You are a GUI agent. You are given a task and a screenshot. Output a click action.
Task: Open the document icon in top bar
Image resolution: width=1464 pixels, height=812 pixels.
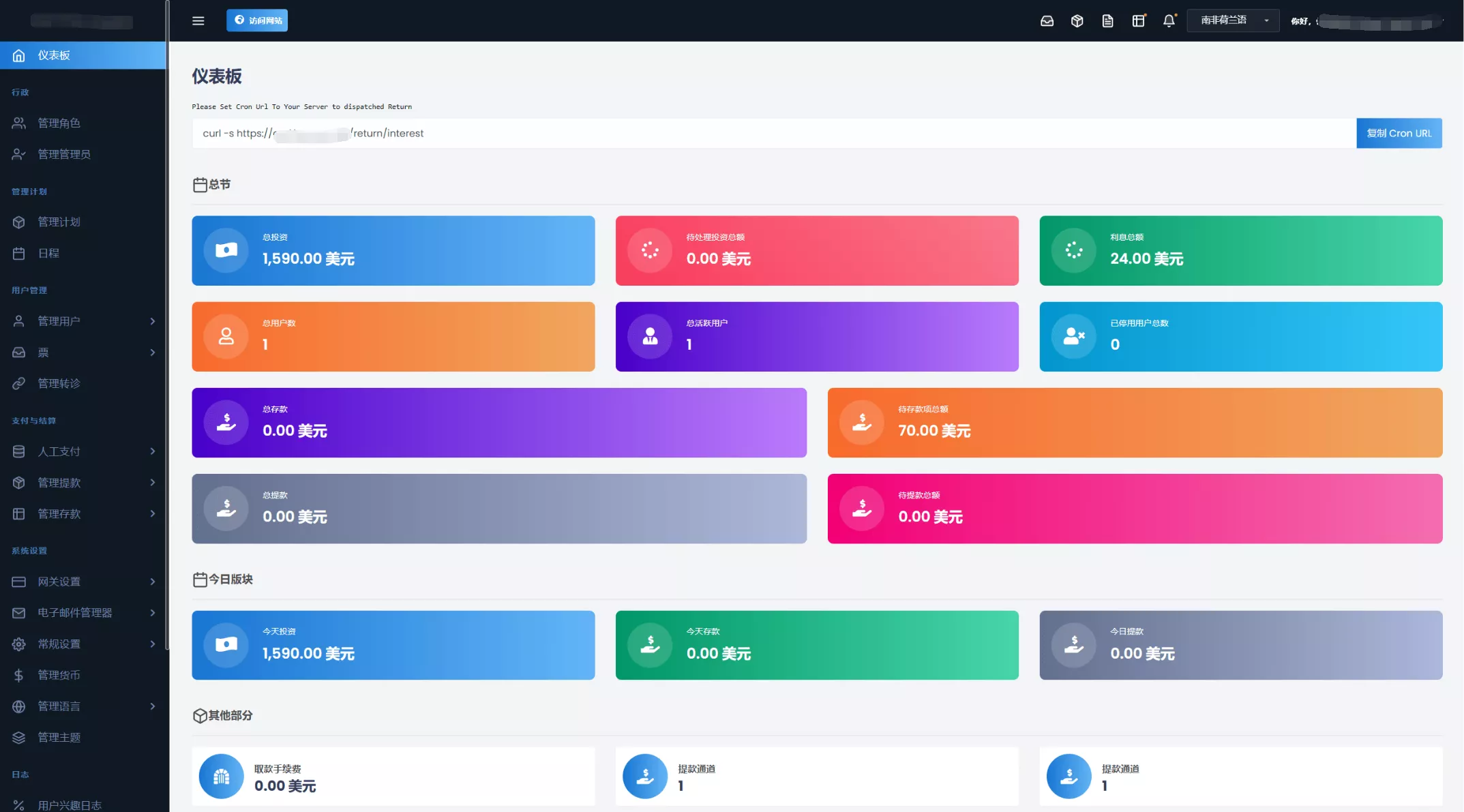[x=1108, y=21]
